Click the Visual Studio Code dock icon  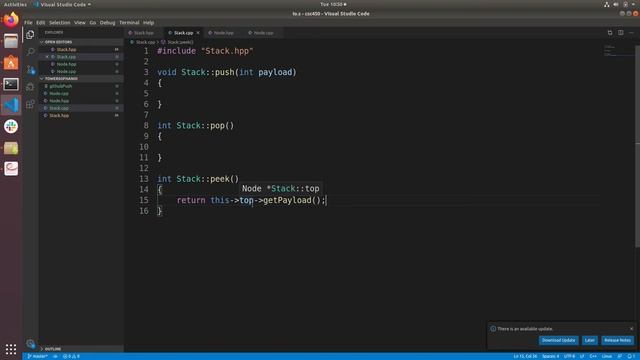pos(11,105)
